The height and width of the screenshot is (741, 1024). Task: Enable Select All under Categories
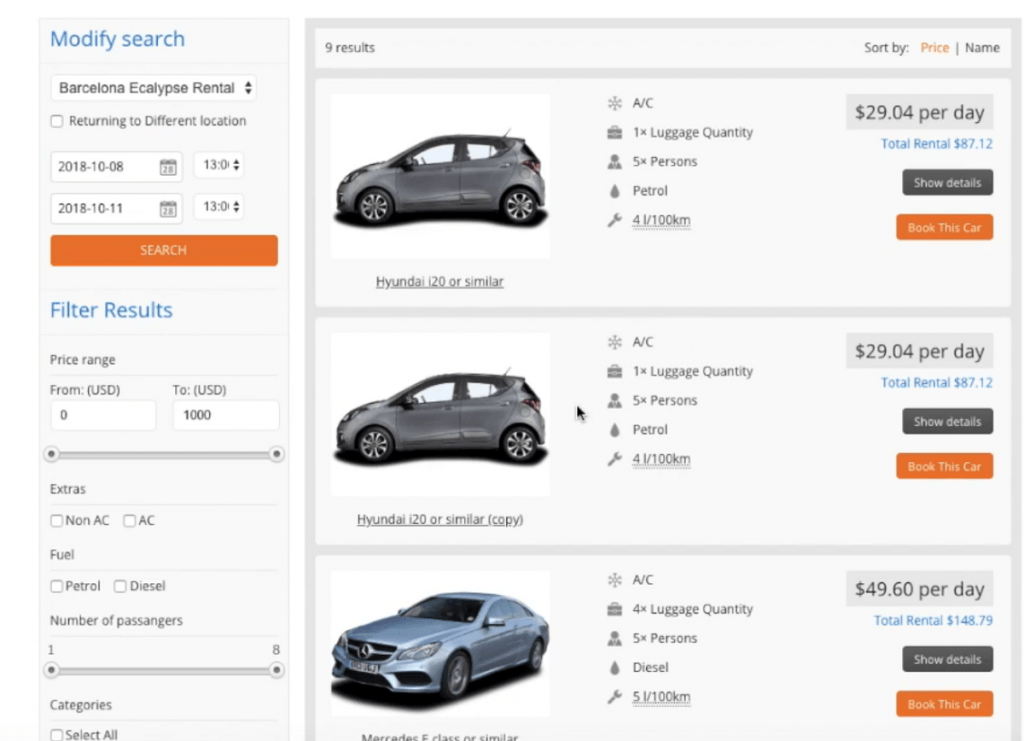(x=57, y=734)
